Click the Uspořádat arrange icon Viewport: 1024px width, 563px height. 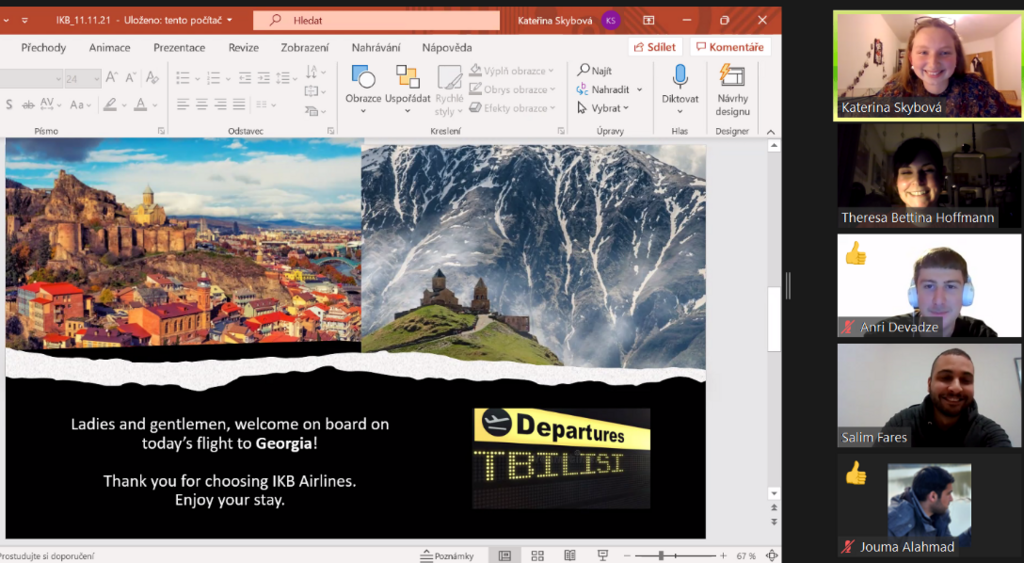click(408, 77)
